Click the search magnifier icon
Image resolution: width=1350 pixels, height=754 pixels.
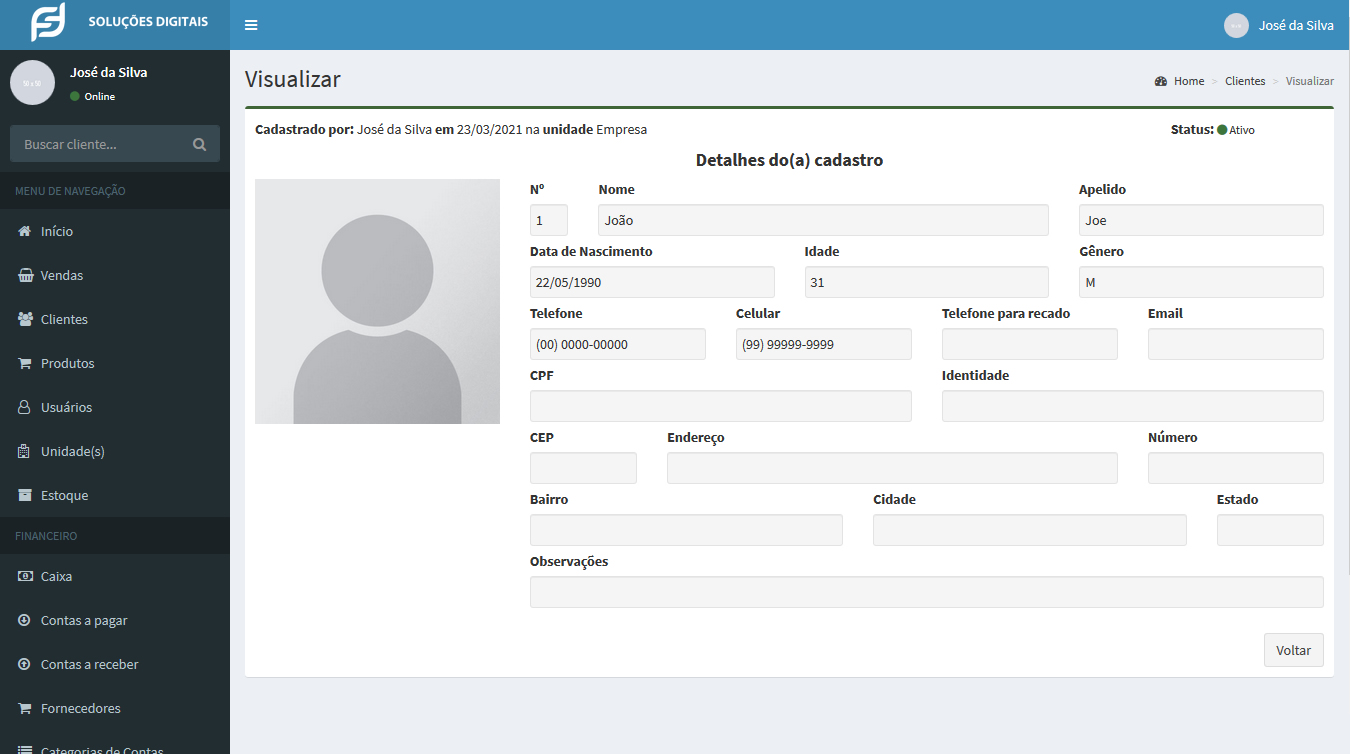coord(200,144)
